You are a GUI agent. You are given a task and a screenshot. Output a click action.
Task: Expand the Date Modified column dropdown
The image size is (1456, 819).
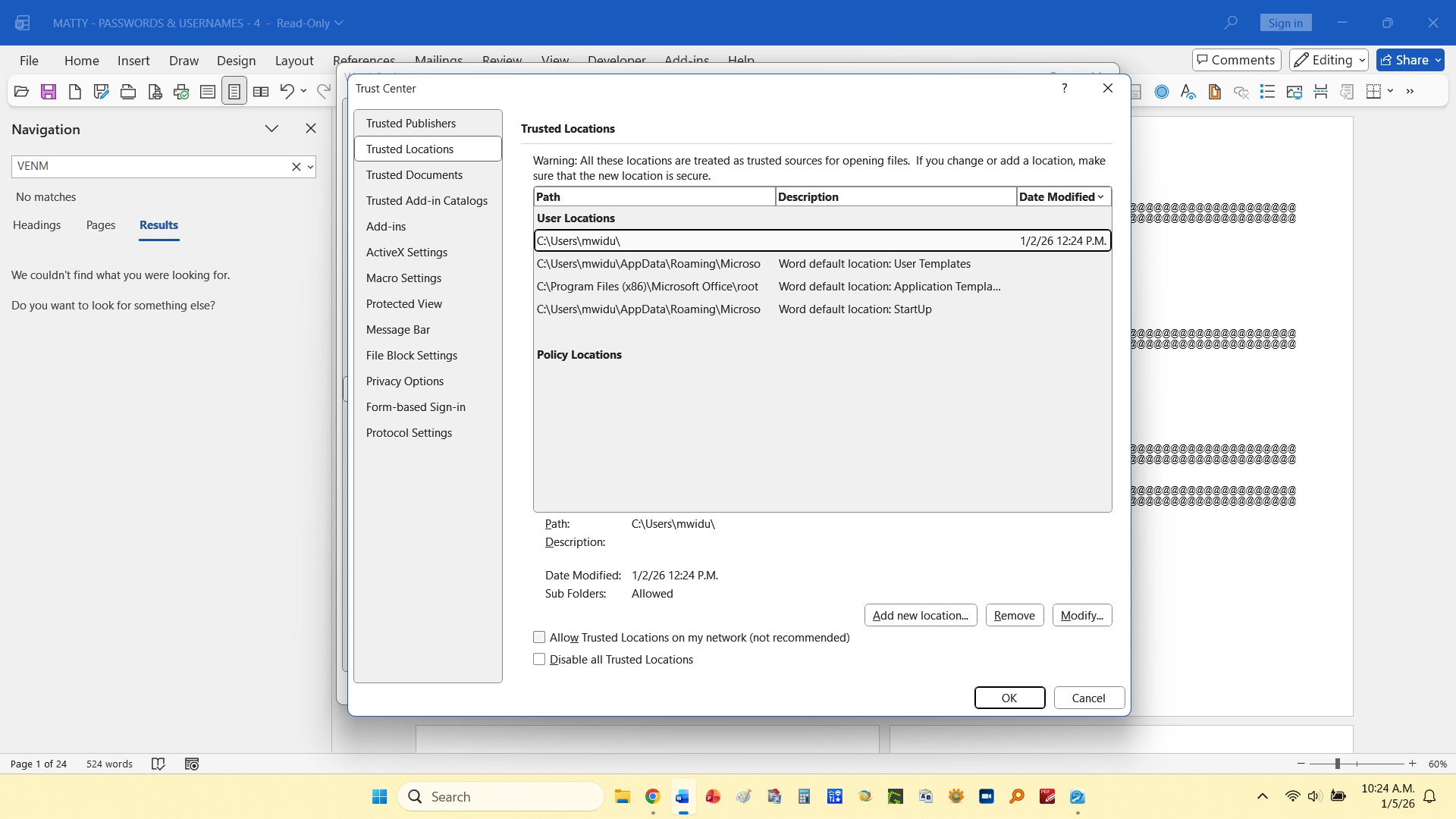point(1100,197)
